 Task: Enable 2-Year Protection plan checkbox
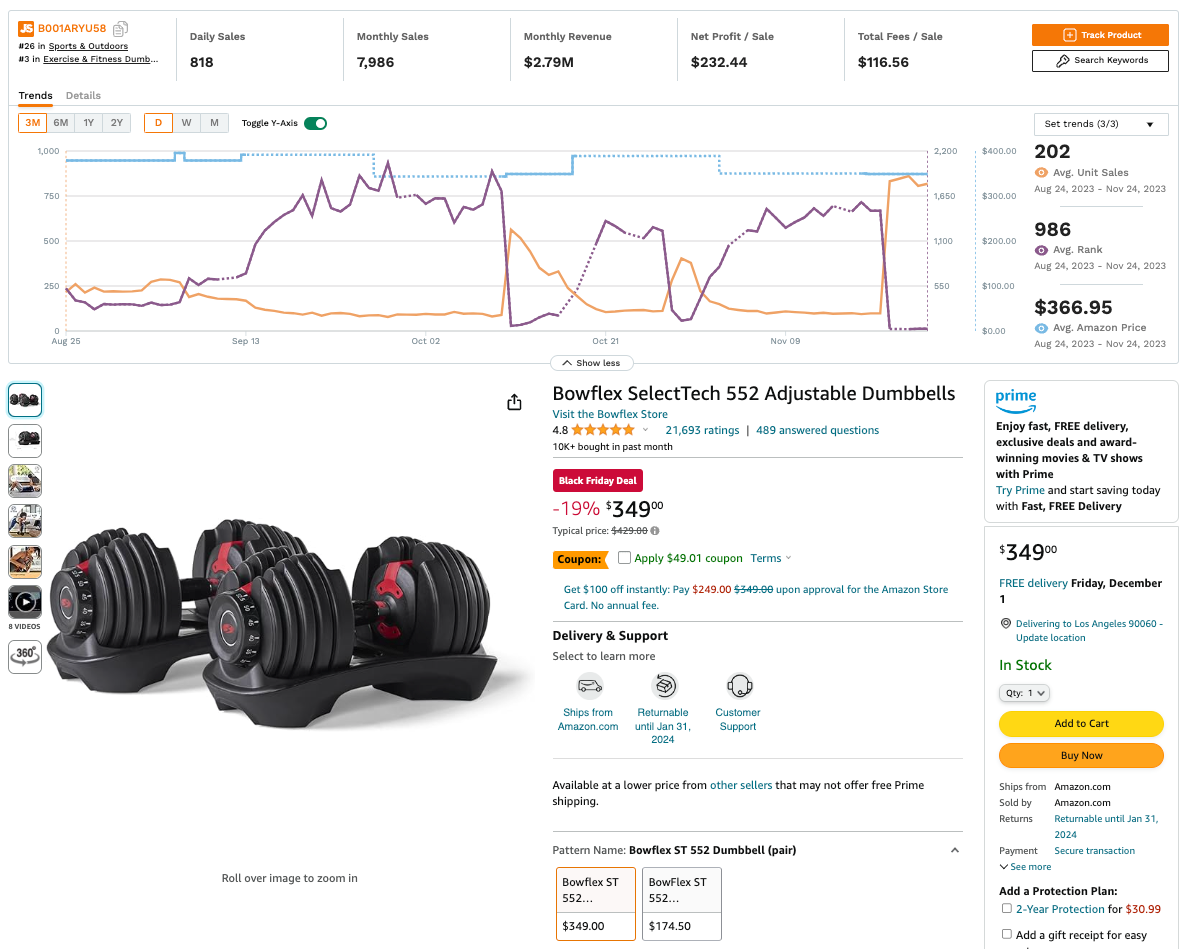(x=1006, y=908)
